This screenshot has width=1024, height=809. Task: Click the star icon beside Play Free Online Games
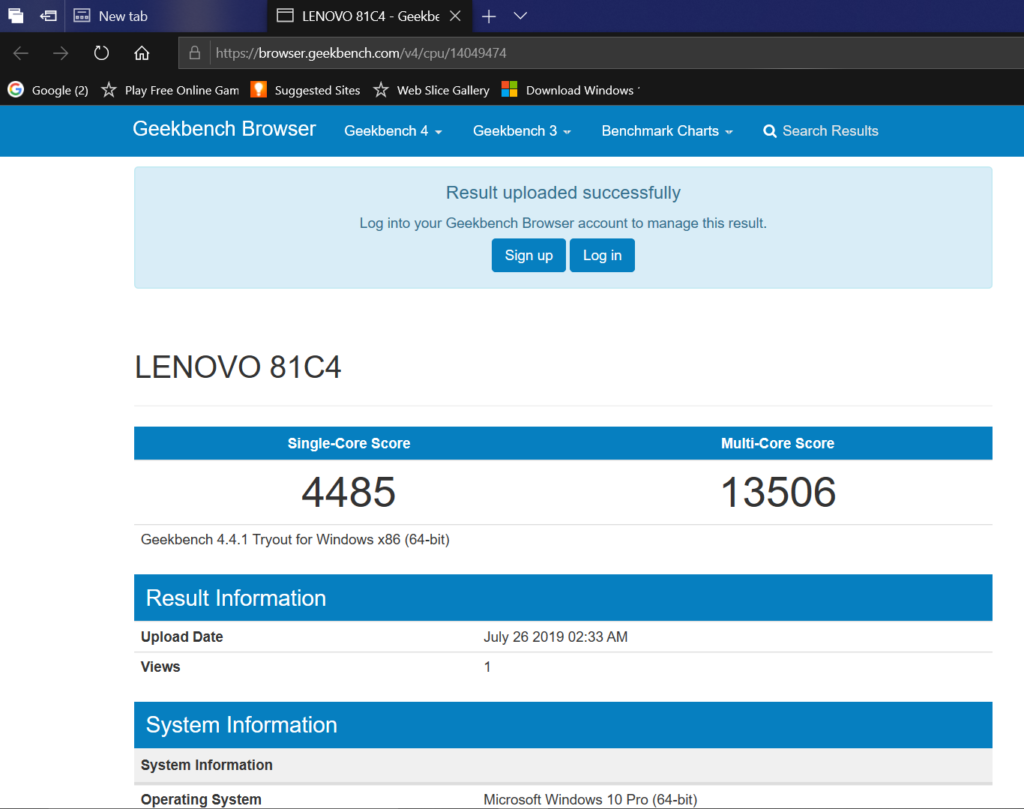click(109, 90)
